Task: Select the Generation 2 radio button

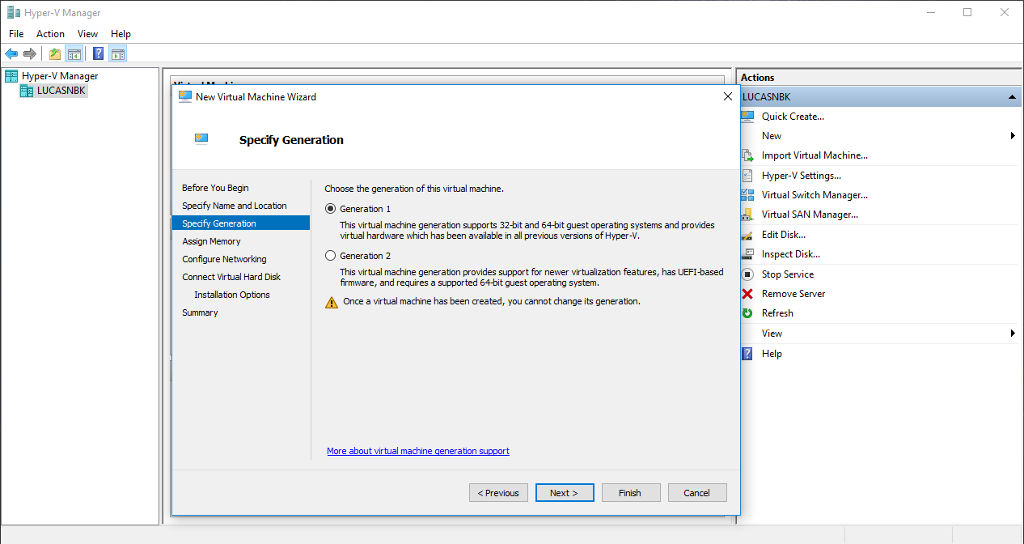Action: [x=331, y=256]
